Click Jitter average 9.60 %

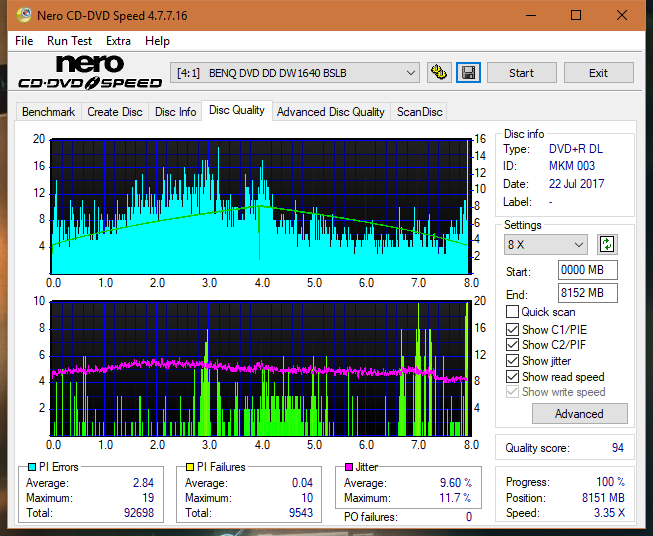click(x=456, y=483)
